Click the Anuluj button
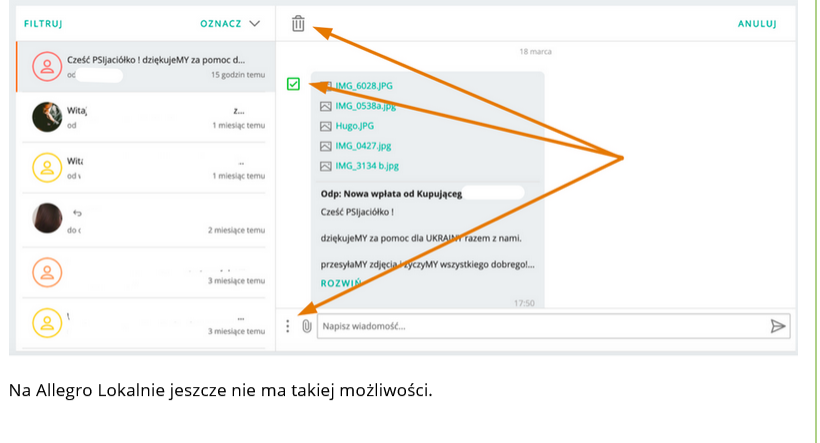Viewport: 820px width, 443px height. tap(757, 23)
